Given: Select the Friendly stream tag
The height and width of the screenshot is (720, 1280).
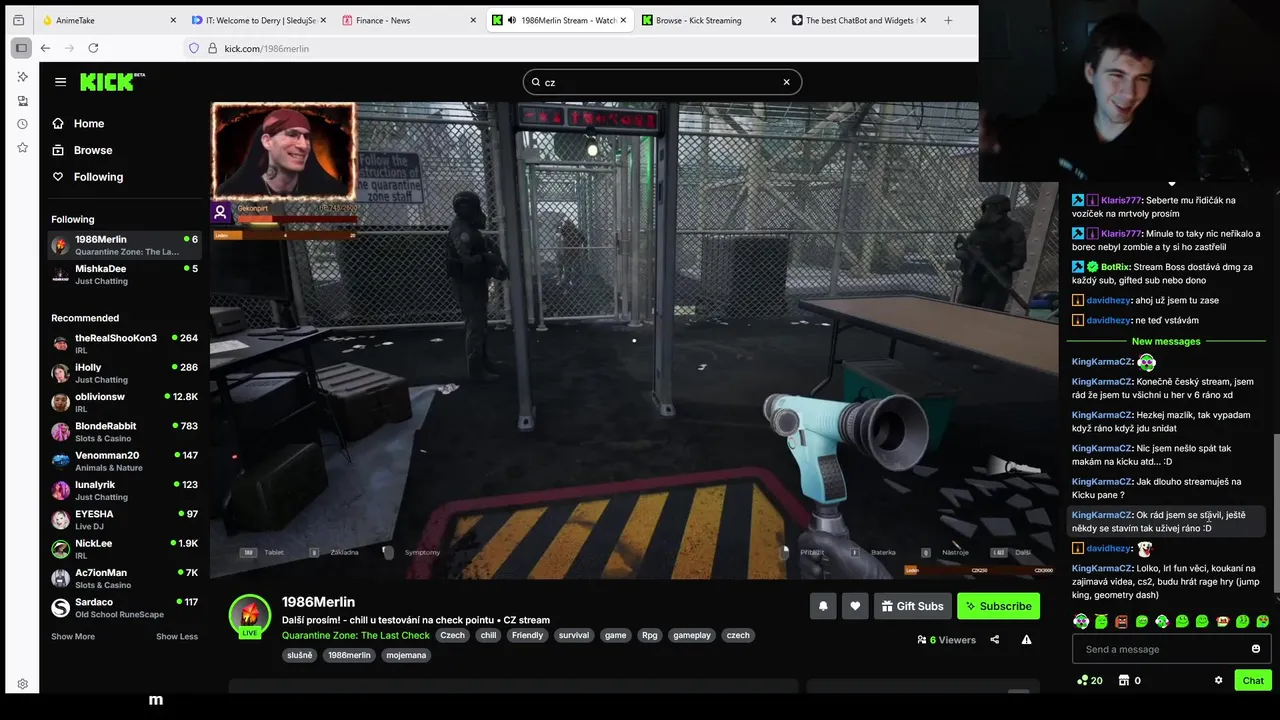Looking at the screenshot, I should point(527,635).
